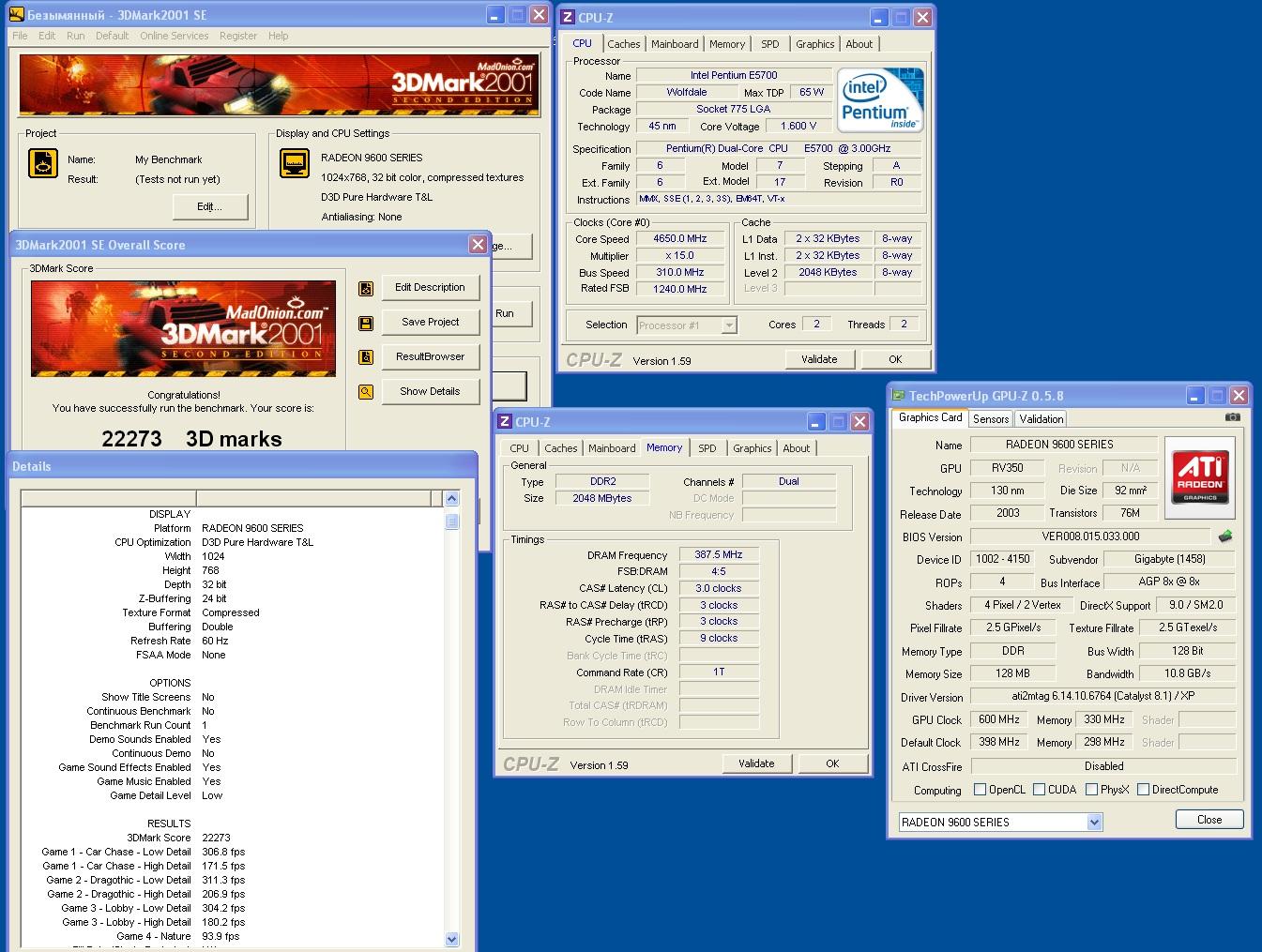The width and height of the screenshot is (1262, 952).
Task: Click the 'Game Detail Level' Low row
Action: (232, 795)
